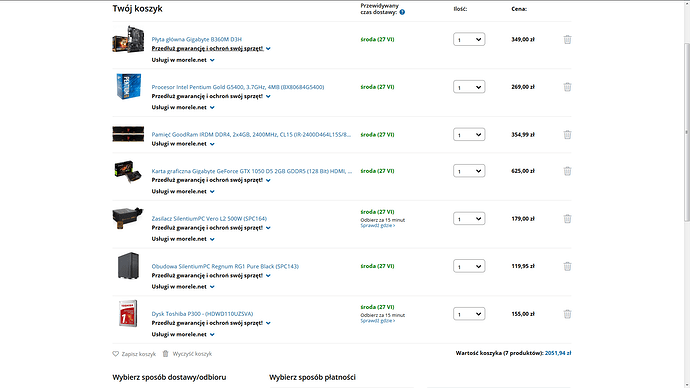Click the delivery time help info icon

[x=402, y=12]
